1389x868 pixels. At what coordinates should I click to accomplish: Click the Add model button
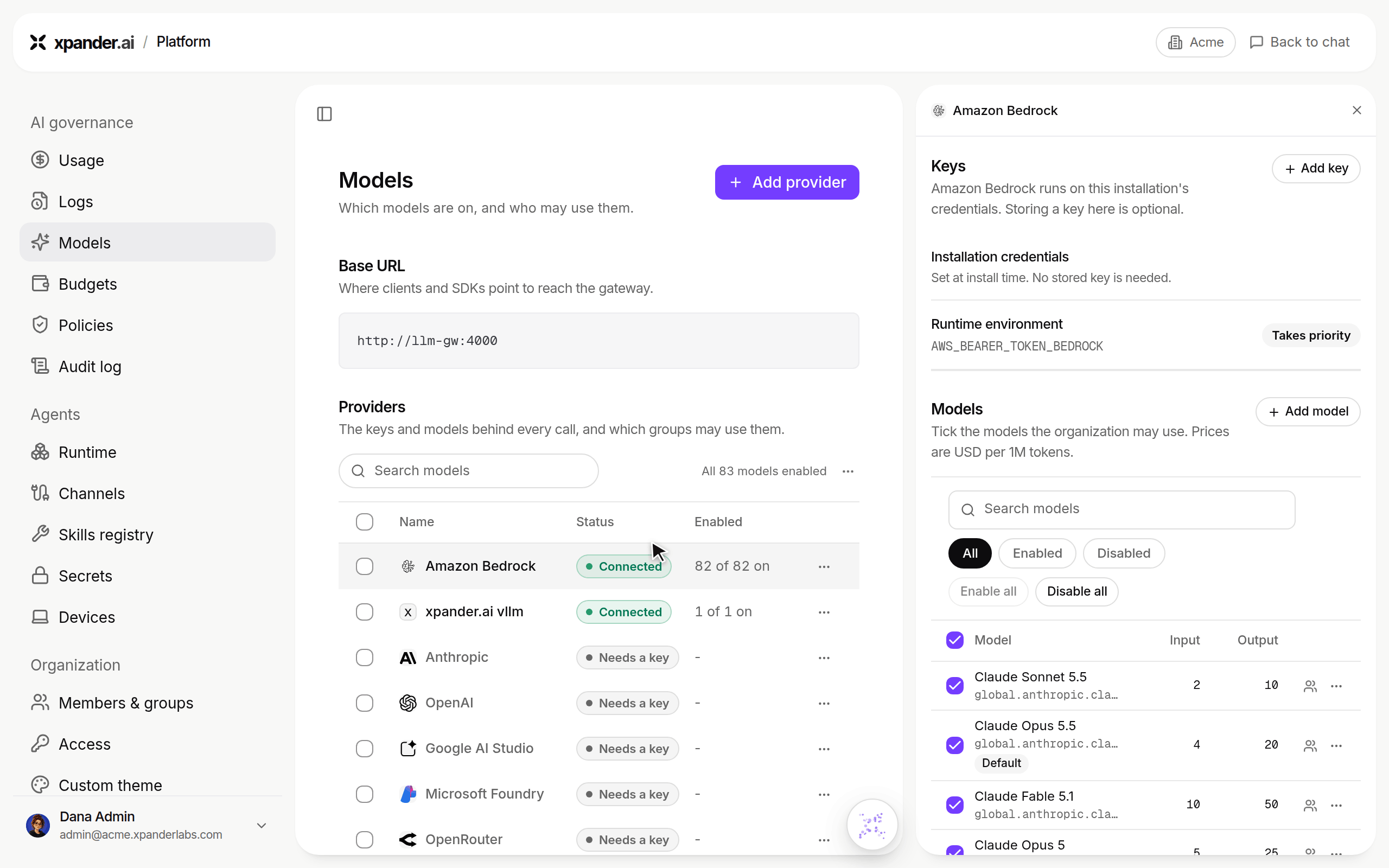click(x=1308, y=412)
